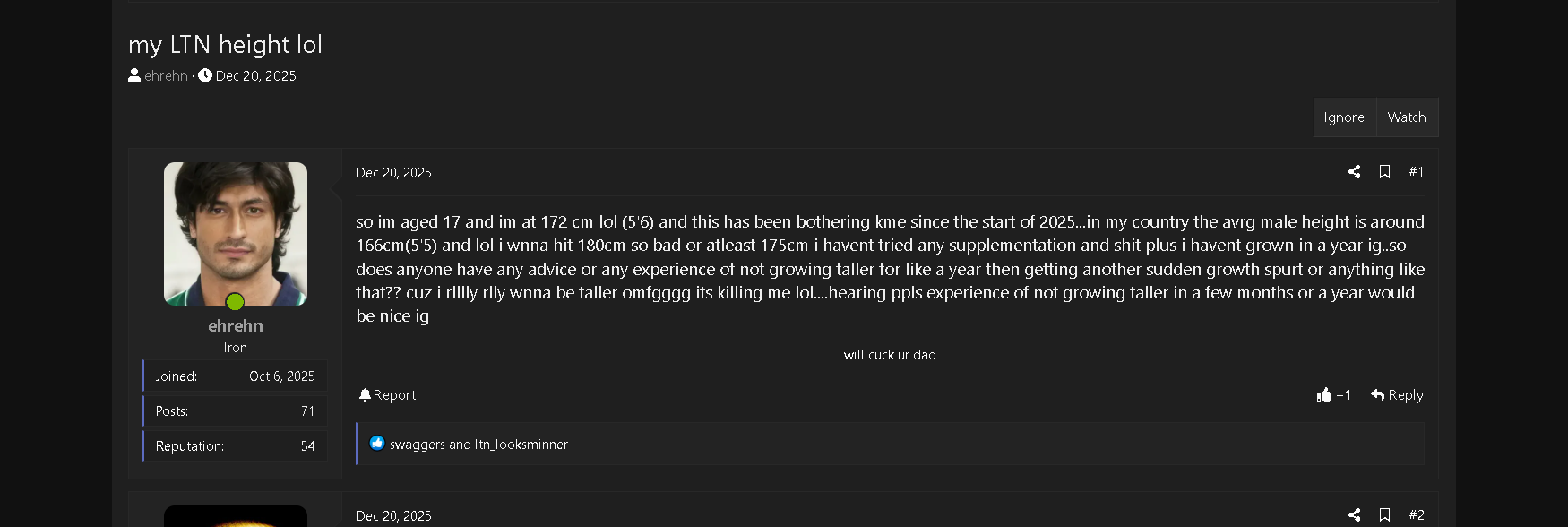Image resolution: width=1568 pixels, height=527 pixels.
Task: Click the green online status dot on ehrehn's avatar
Action: [x=235, y=299]
